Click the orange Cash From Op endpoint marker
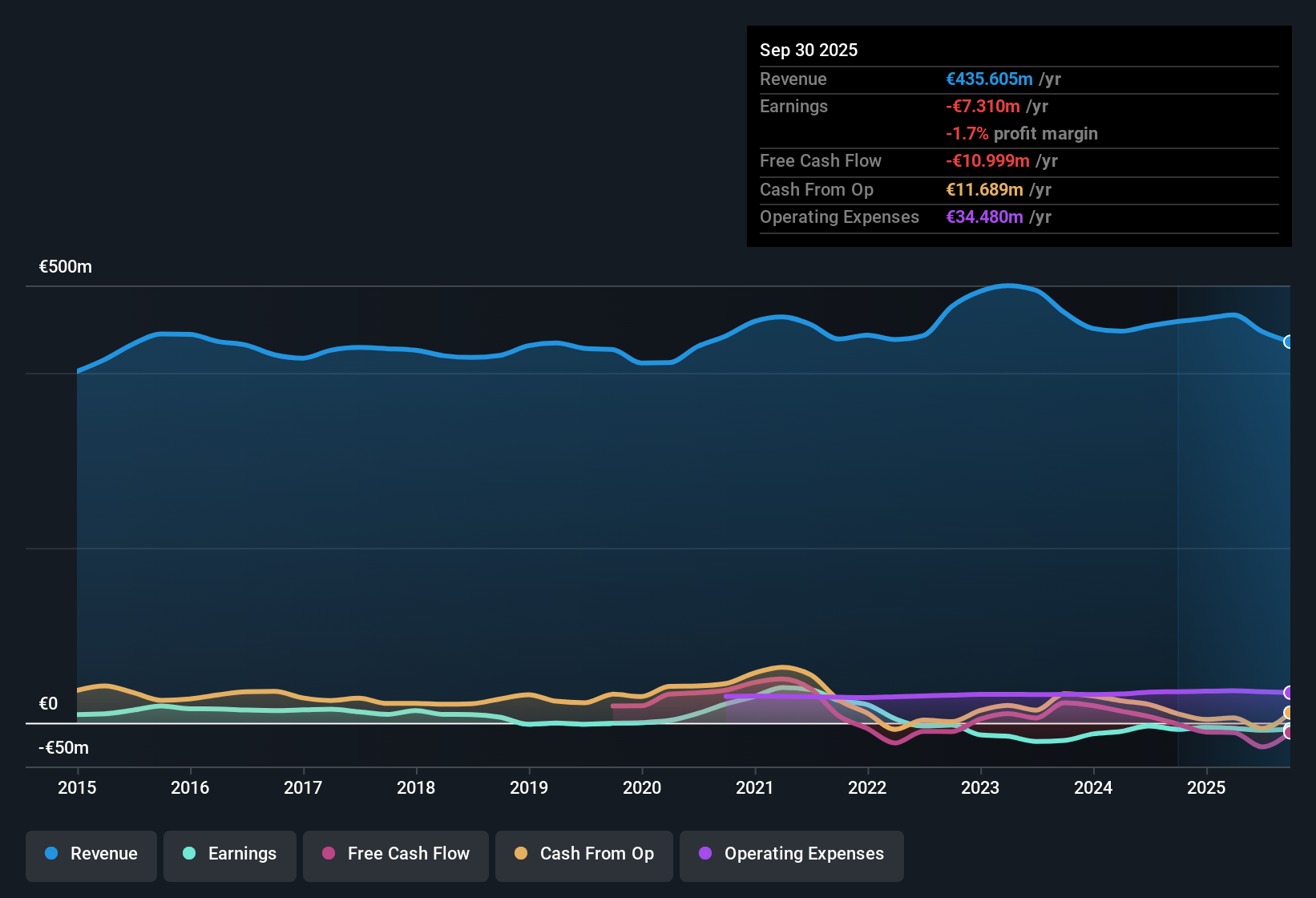 [x=1289, y=713]
